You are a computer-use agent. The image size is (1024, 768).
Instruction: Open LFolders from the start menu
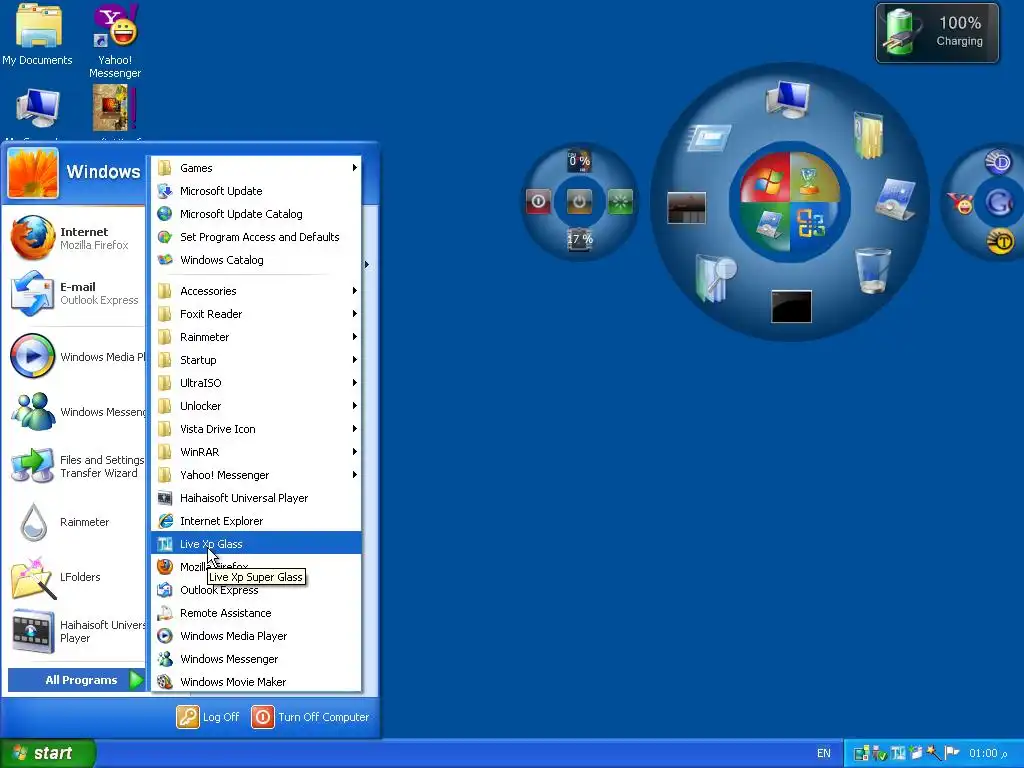77,577
